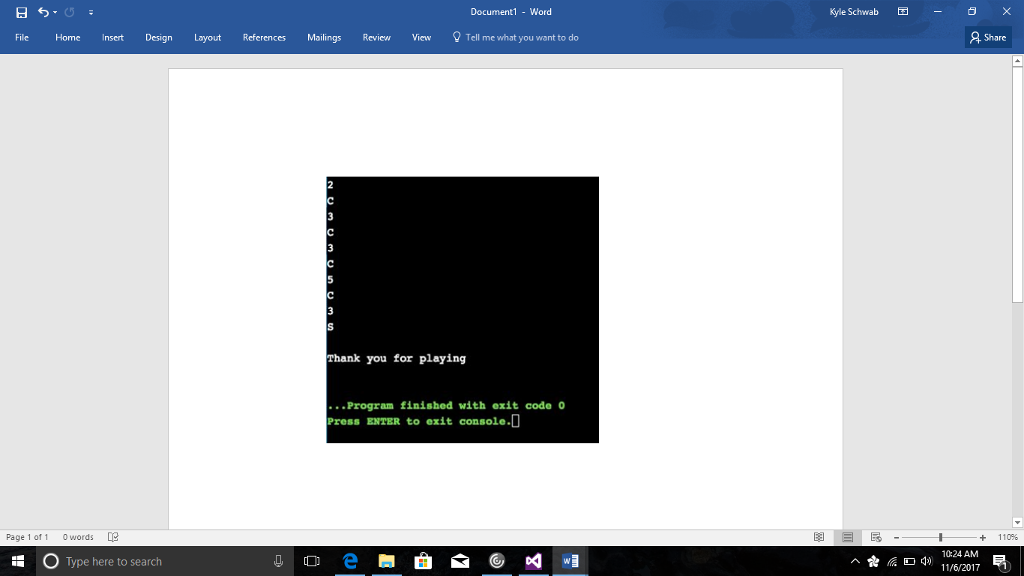The image size is (1024, 576).
Task: Expand the Undo dropdown arrow
Action: pyautogui.click(x=55, y=11)
